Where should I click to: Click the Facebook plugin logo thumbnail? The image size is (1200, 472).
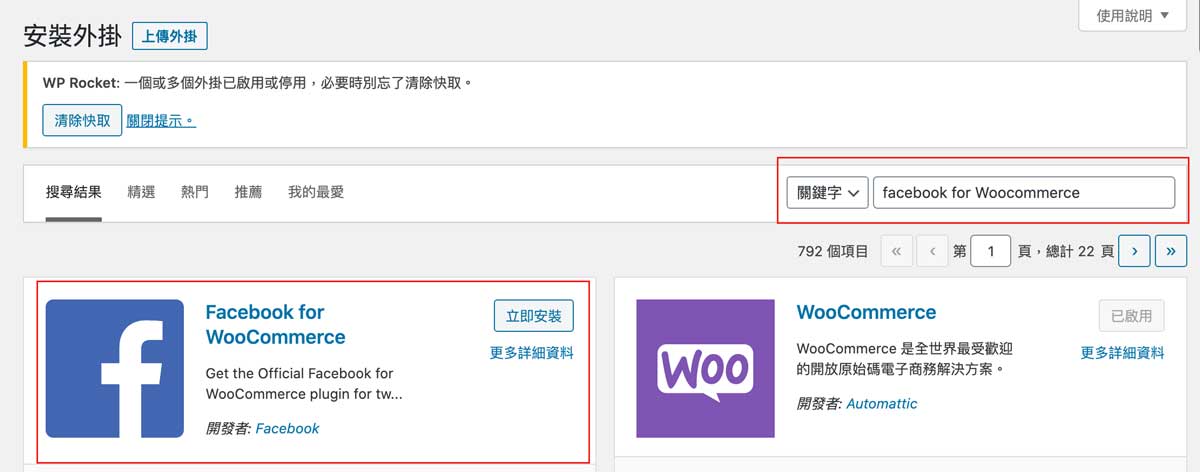(x=115, y=368)
